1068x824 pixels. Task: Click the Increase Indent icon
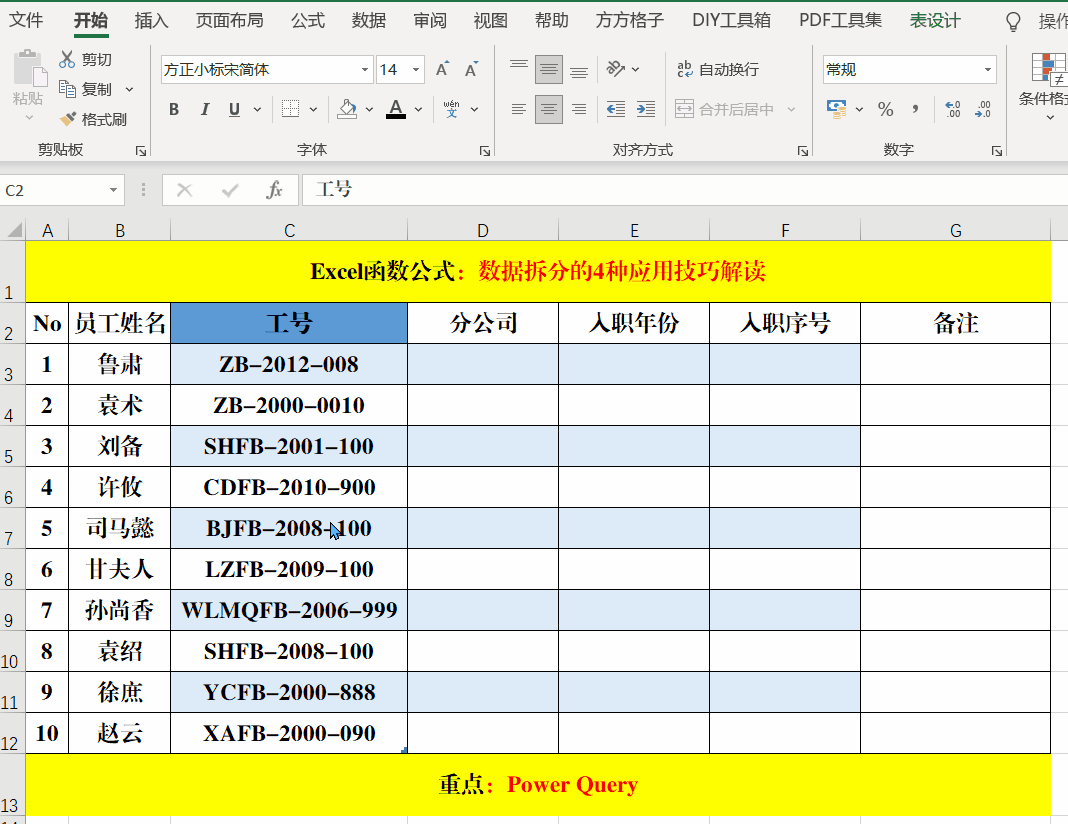click(646, 109)
